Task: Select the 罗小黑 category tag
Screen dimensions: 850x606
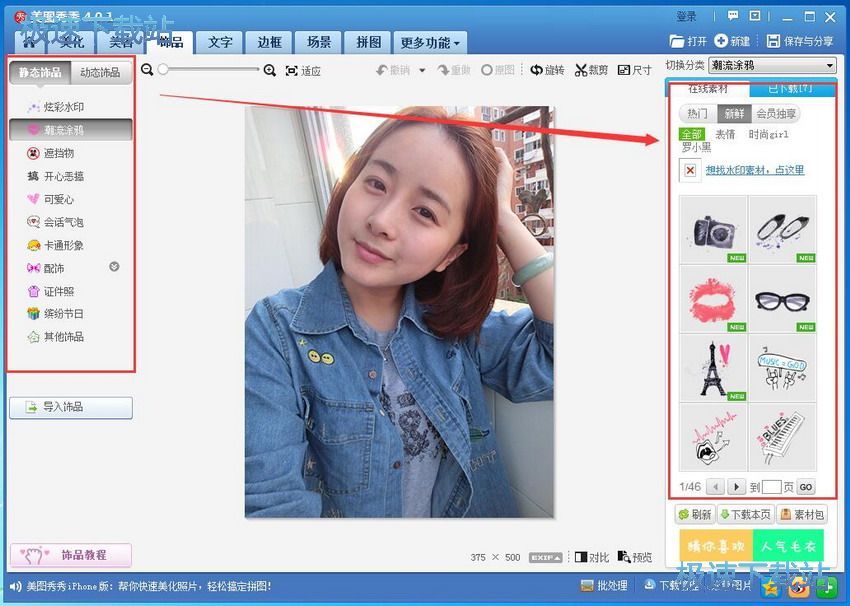Action: pos(697,147)
